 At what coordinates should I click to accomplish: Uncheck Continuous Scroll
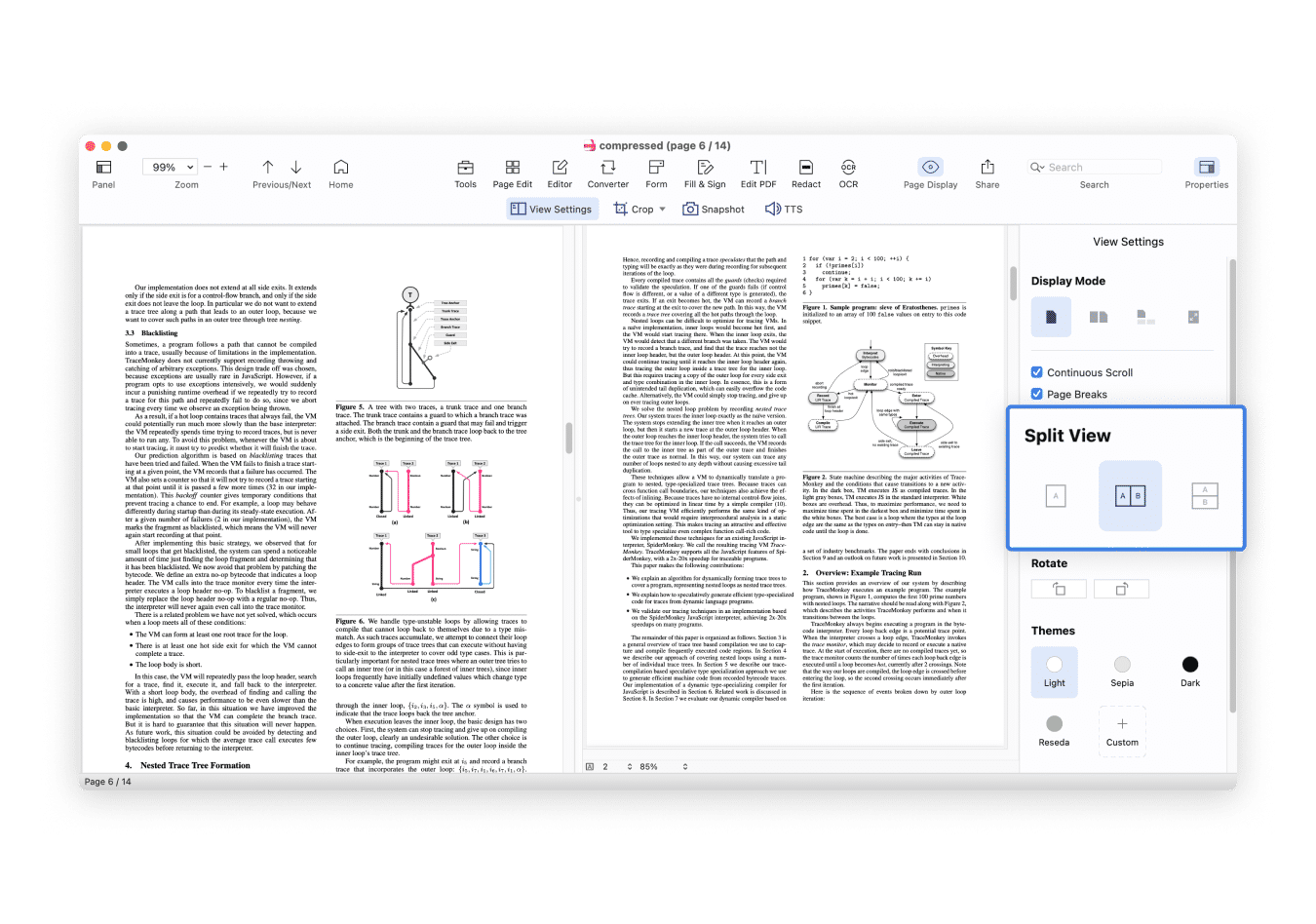pos(1037,372)
